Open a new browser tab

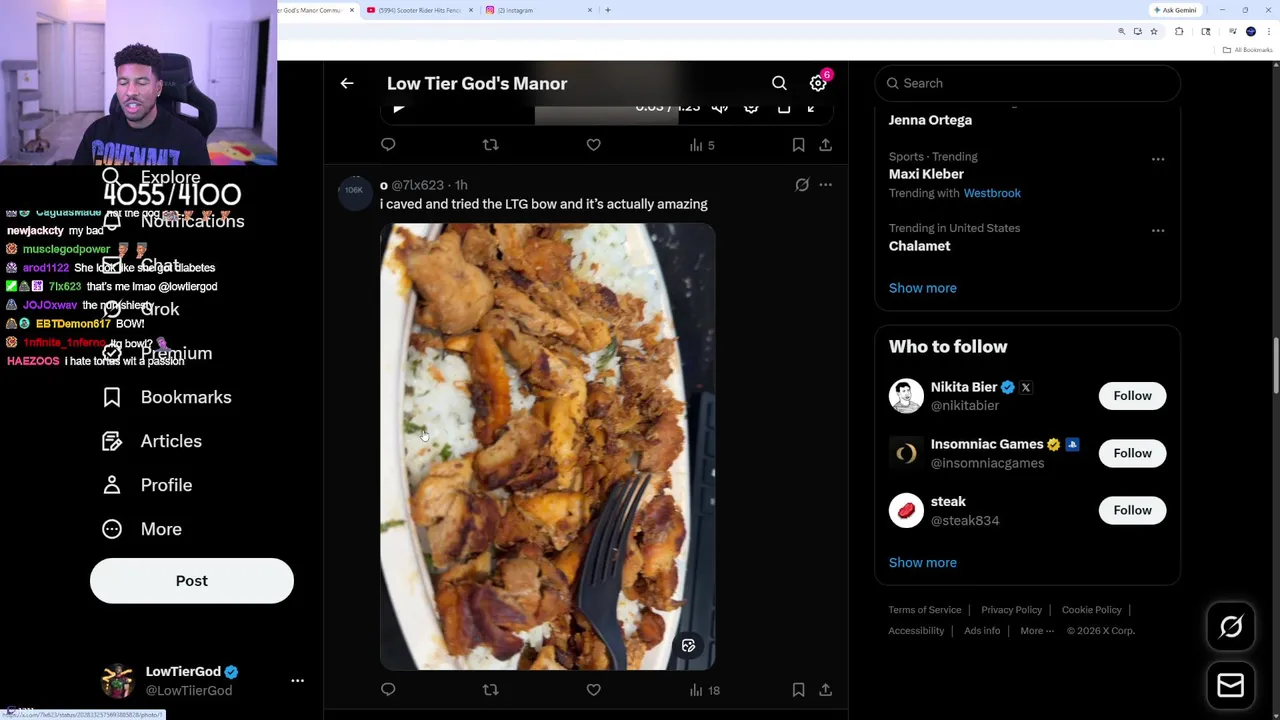pyautogui.click(x=607, y=10)
